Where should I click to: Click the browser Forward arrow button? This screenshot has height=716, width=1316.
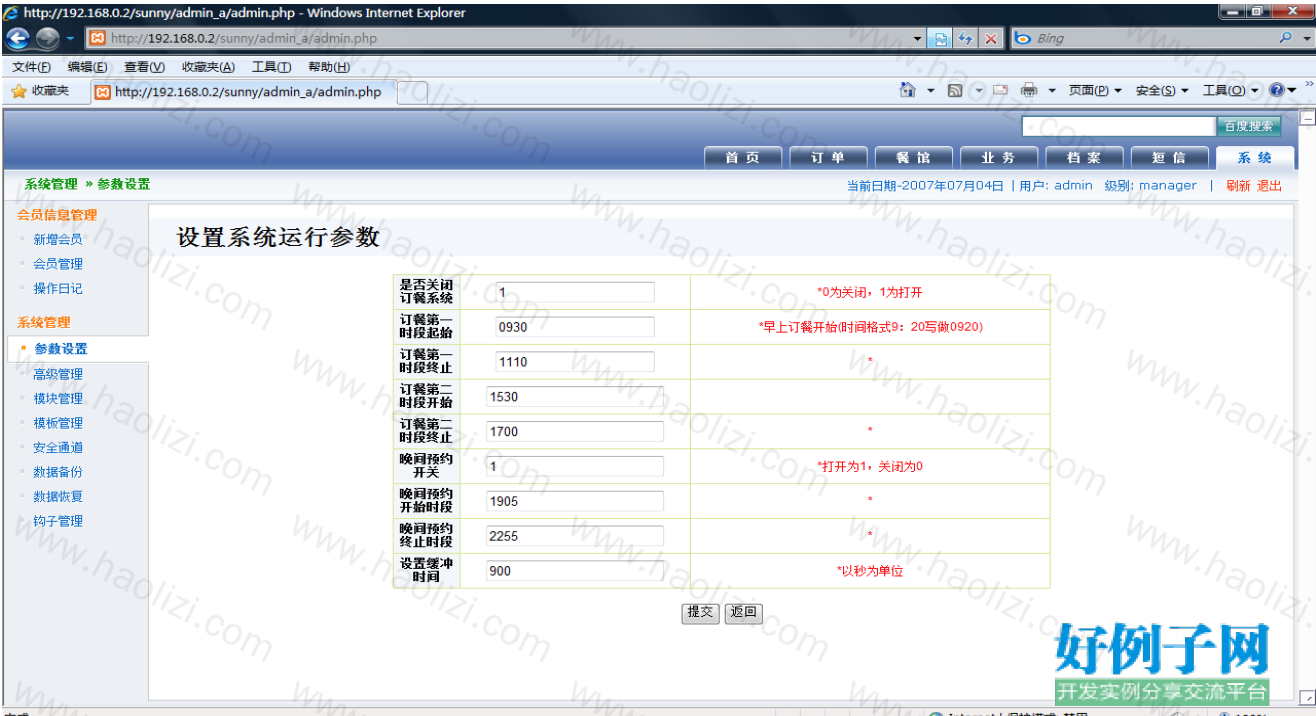pyautogui.click(x=48, y=39)
